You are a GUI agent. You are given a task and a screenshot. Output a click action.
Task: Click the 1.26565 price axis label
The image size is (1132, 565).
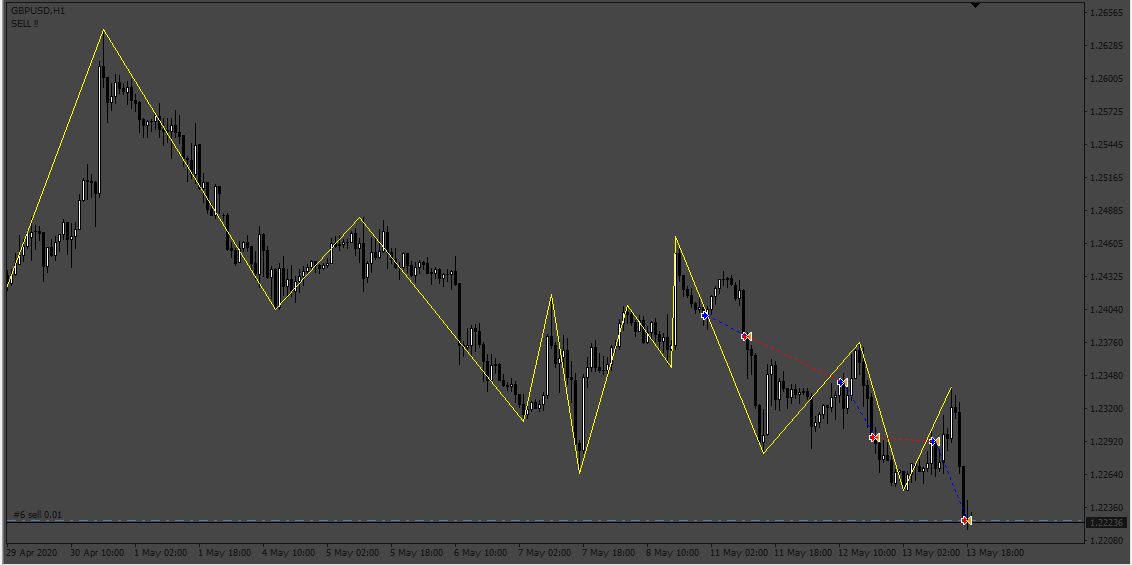1105,12
